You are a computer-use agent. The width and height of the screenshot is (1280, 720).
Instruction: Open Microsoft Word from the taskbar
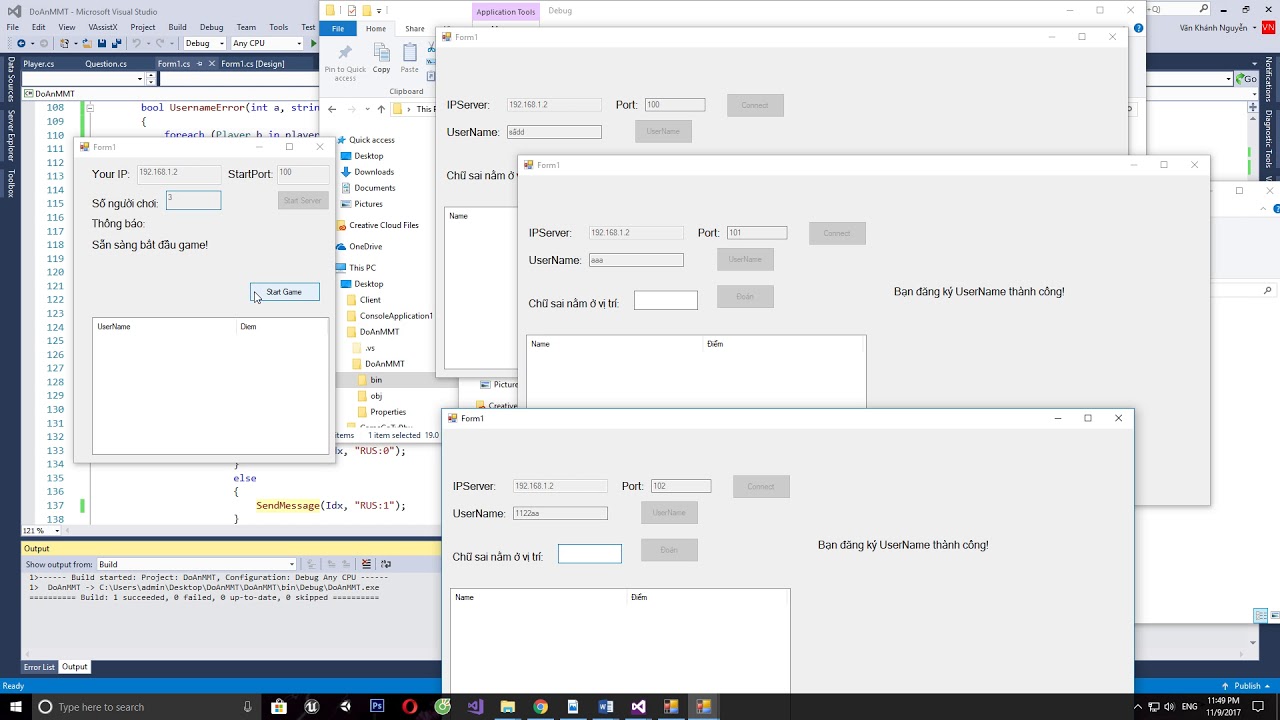(x=605, y=707)
